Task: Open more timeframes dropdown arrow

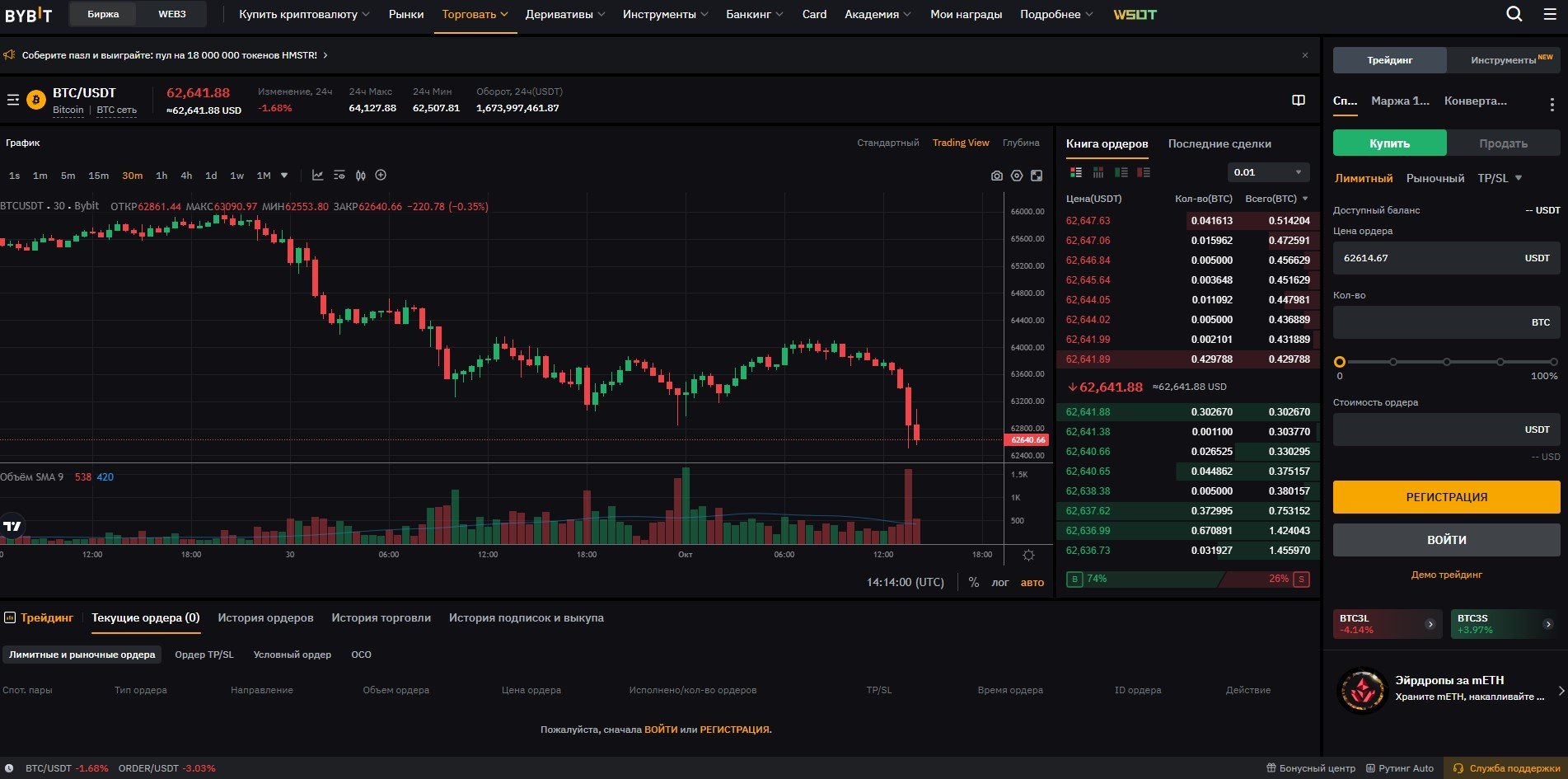Action: pyautogui.click(x=284, y=176)
